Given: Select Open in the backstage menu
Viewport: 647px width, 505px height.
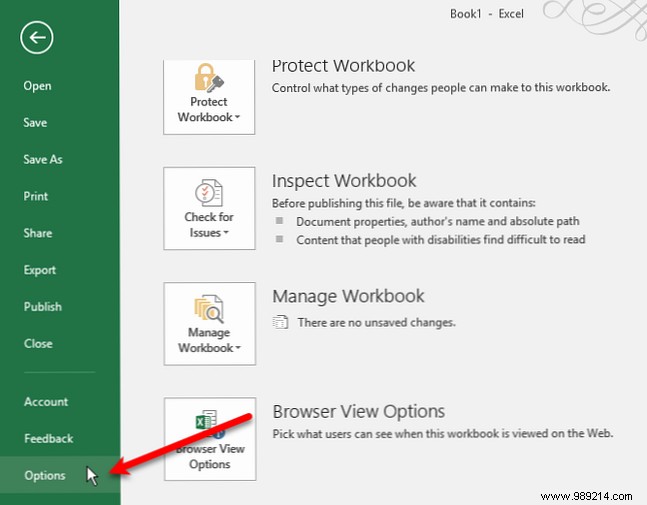Looking at the screenshot, I should tap(37, 86).
